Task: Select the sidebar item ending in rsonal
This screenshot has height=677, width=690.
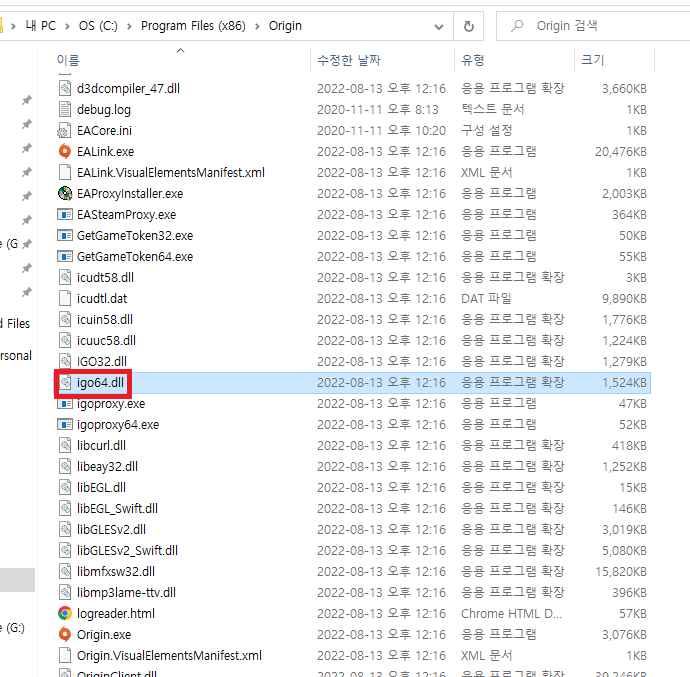Action: click(x=16, y=356)
